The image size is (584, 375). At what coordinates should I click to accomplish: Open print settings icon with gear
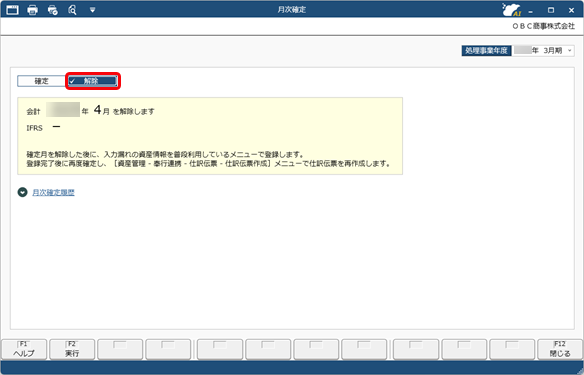coord(53,10)
